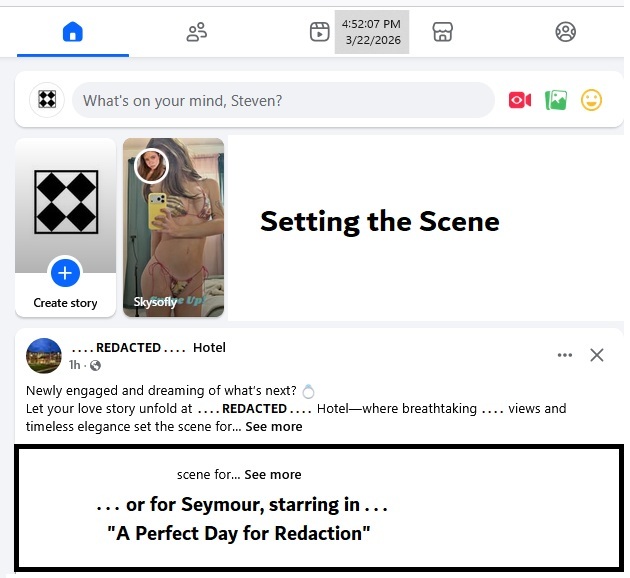Image resolution: width=630 pixels, height=578 pixels.
Task: Expand the hotel post caption with See more
Action: pos(273,426)
